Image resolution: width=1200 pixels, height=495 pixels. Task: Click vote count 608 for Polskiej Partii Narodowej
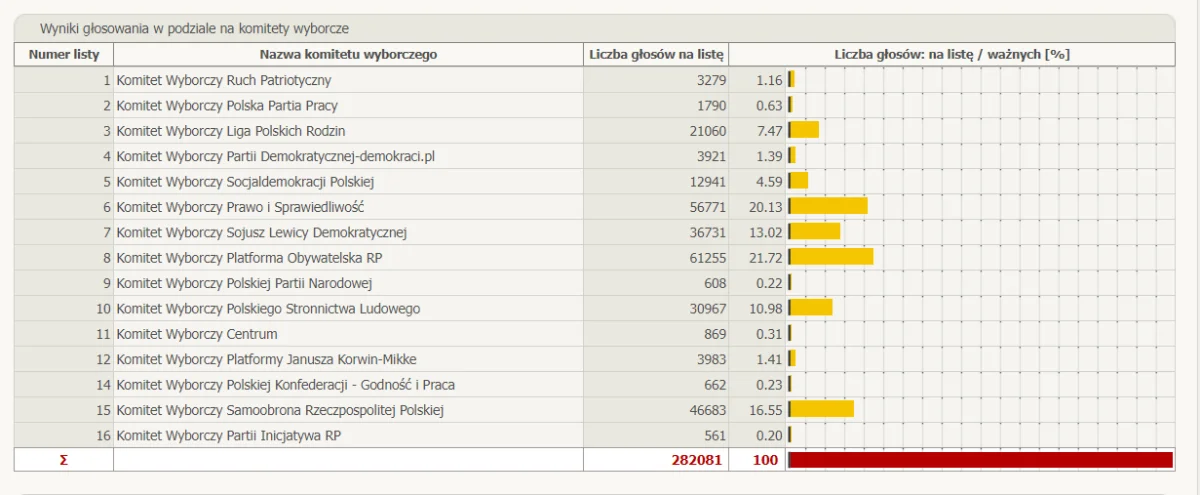[x=715, y=283]
